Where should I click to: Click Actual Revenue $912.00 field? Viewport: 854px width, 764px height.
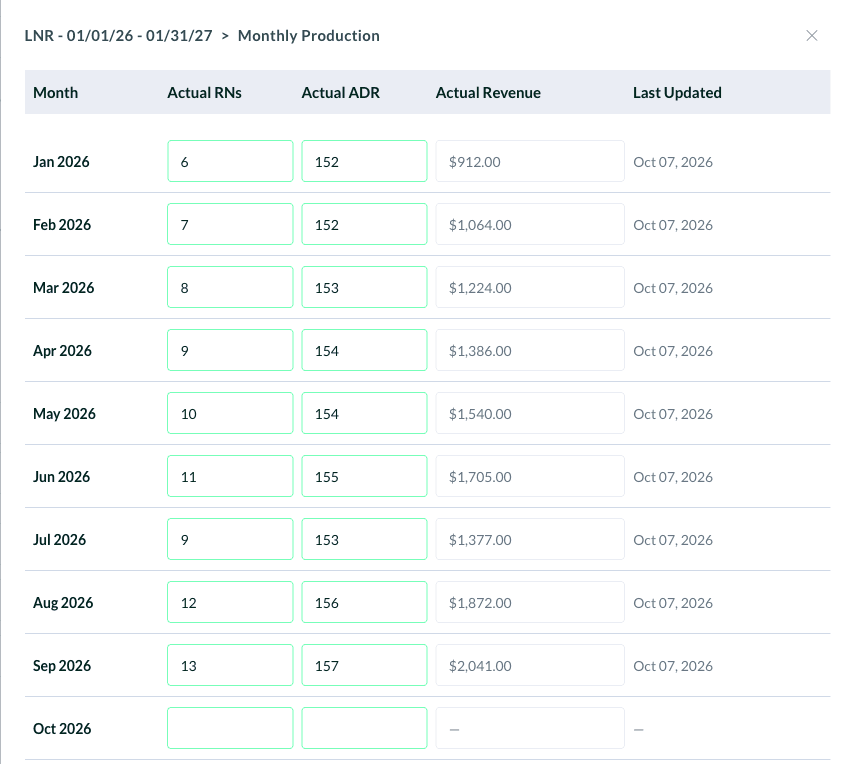click(x=530, y=161)
